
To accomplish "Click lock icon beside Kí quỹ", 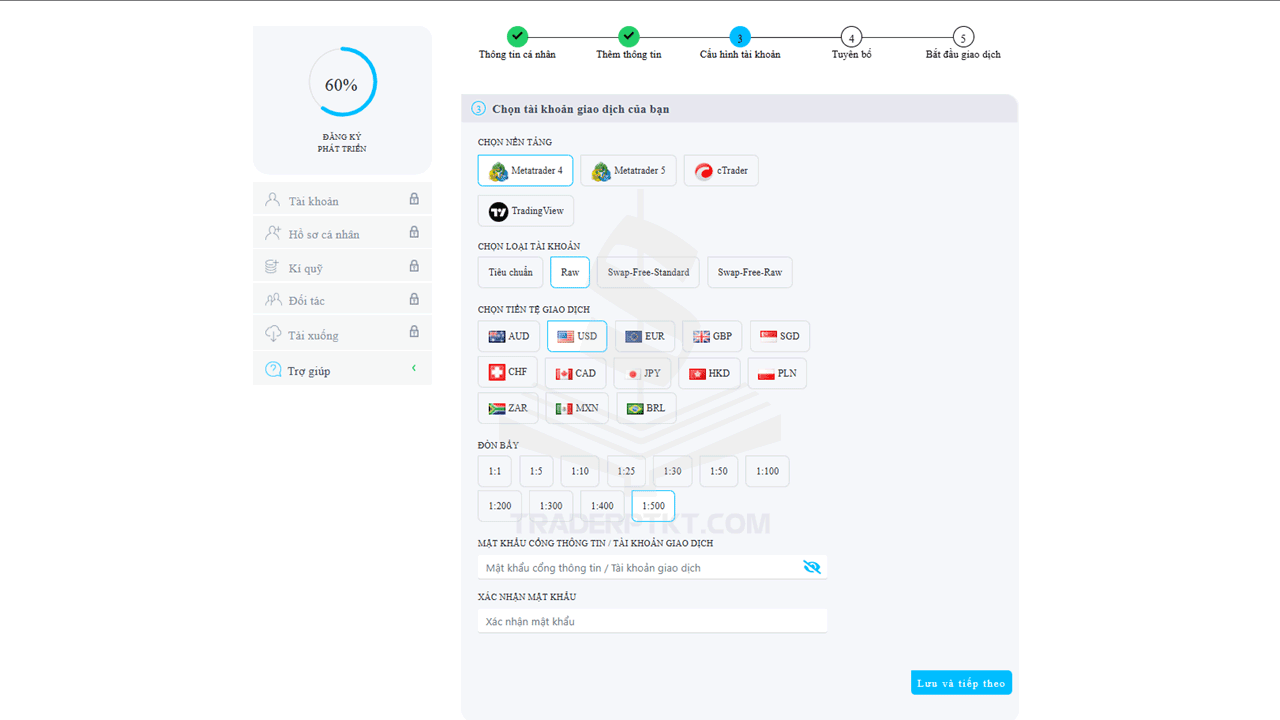I will pos(414,266).
